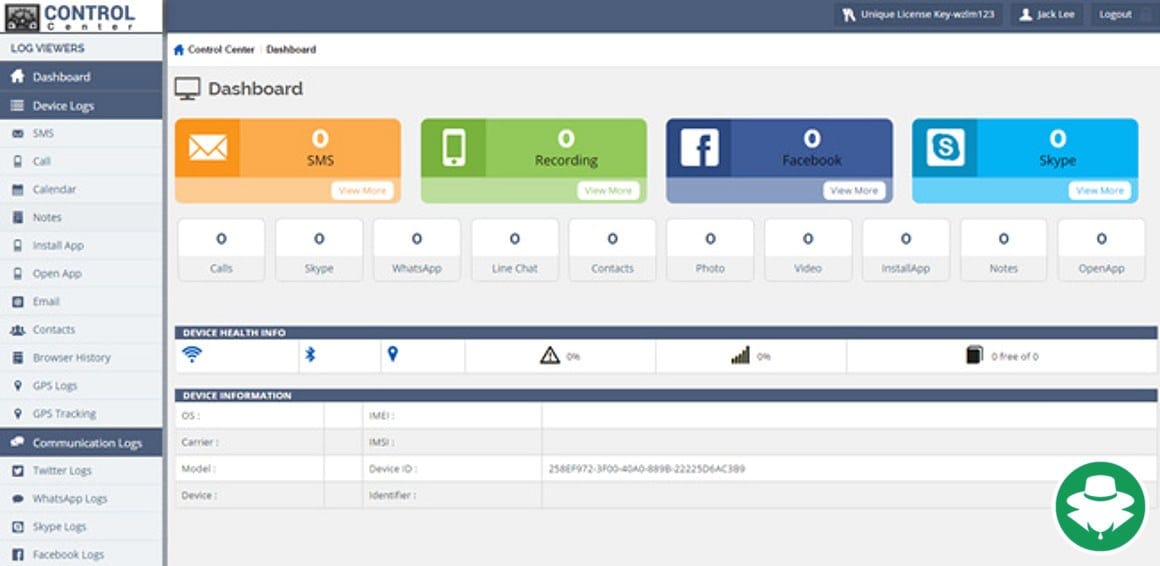Click the Facebook logo tile icon
The image size is (1160, 566).
click(x=699, y=148)
